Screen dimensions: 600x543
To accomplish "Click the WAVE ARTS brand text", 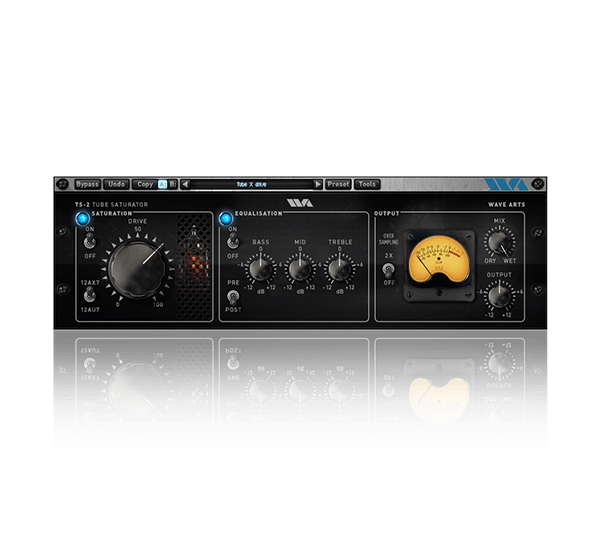I will click(x=507, y=205).
